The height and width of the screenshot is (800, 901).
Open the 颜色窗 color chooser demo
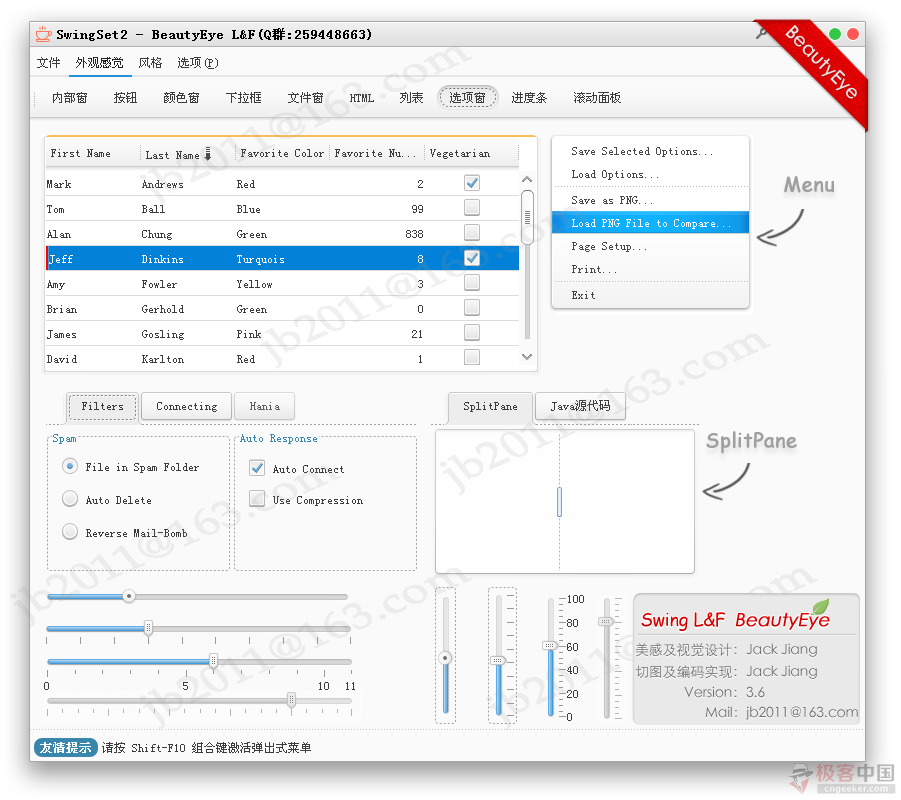[180, 97]
